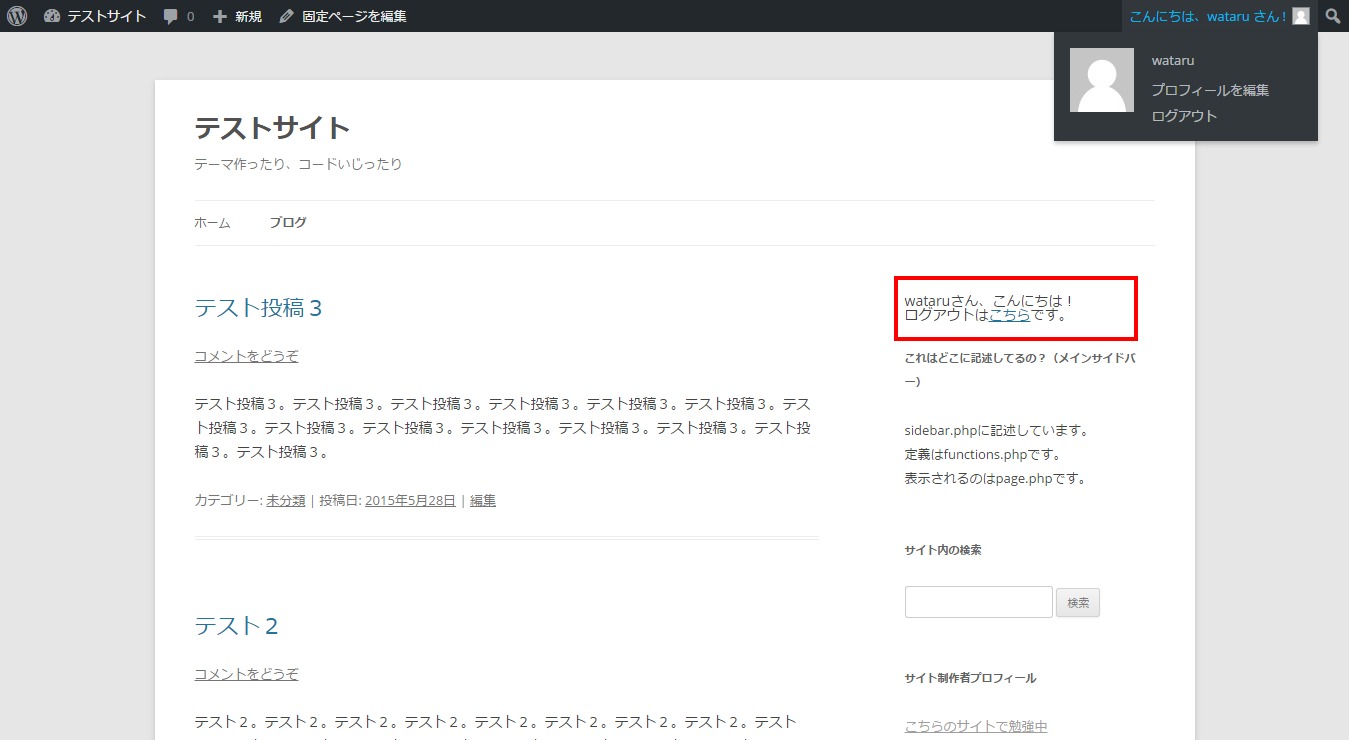
Task: Click the small avatar in admin bar
Action: click(x=1300, y=16)
